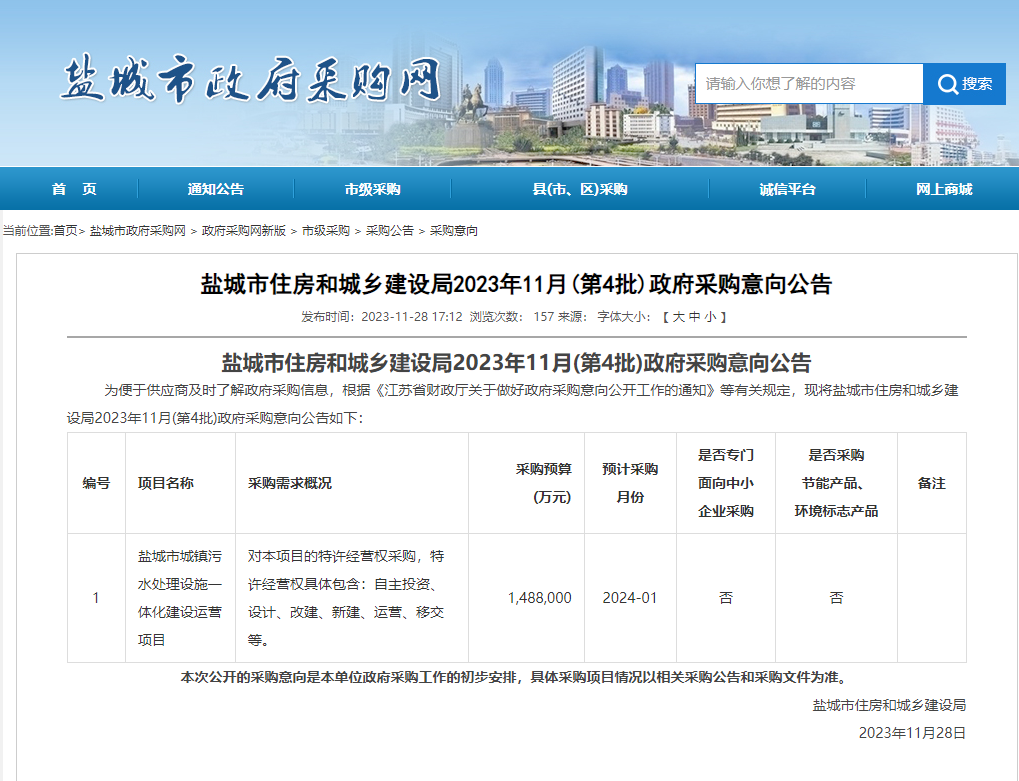Click the bold disclaimer 本次公开的采购意向
The height and width of the screenshot is (781, 1019).
(x=516, y=678)
